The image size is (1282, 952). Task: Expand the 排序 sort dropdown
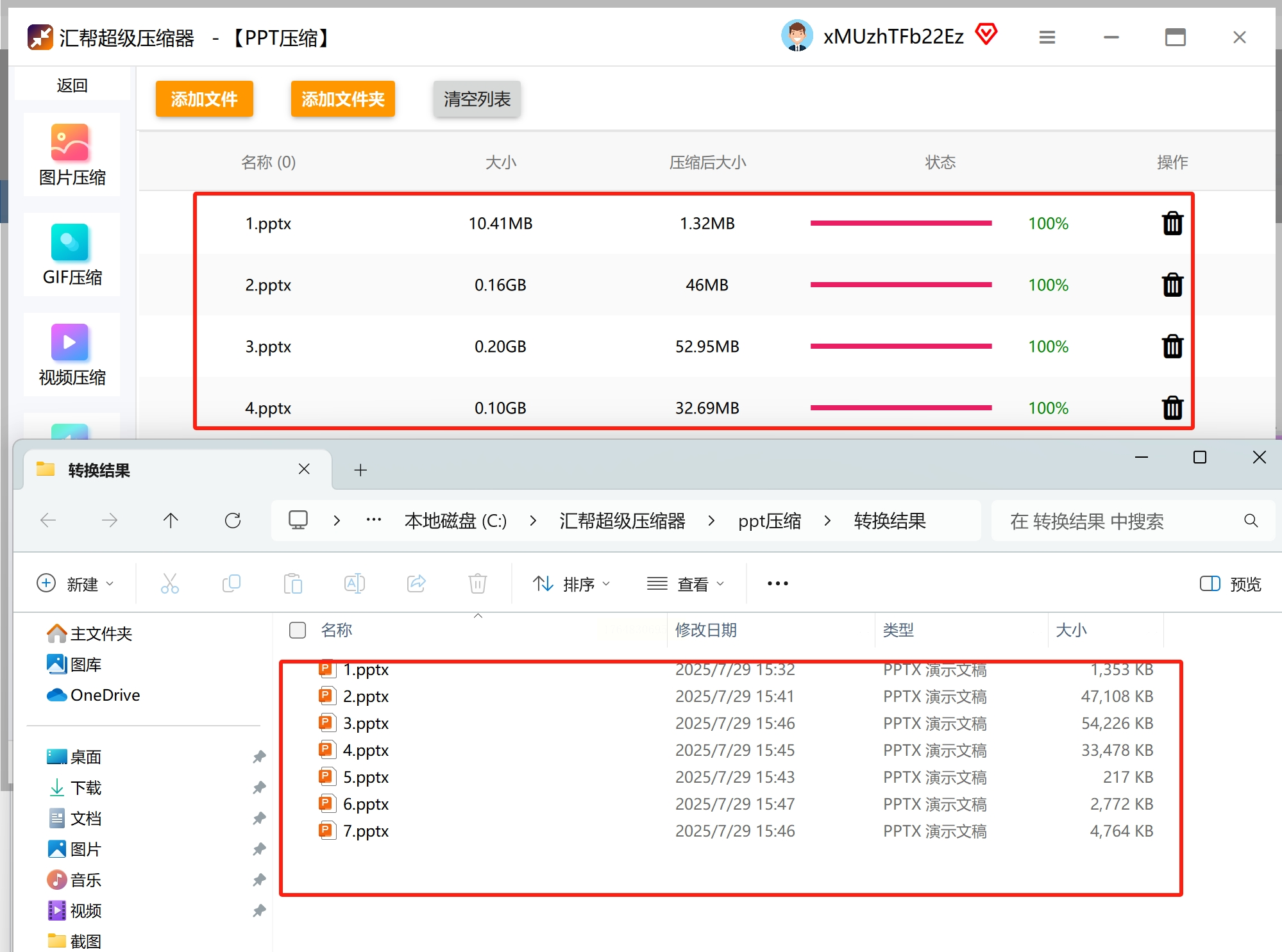click(571, 584)
